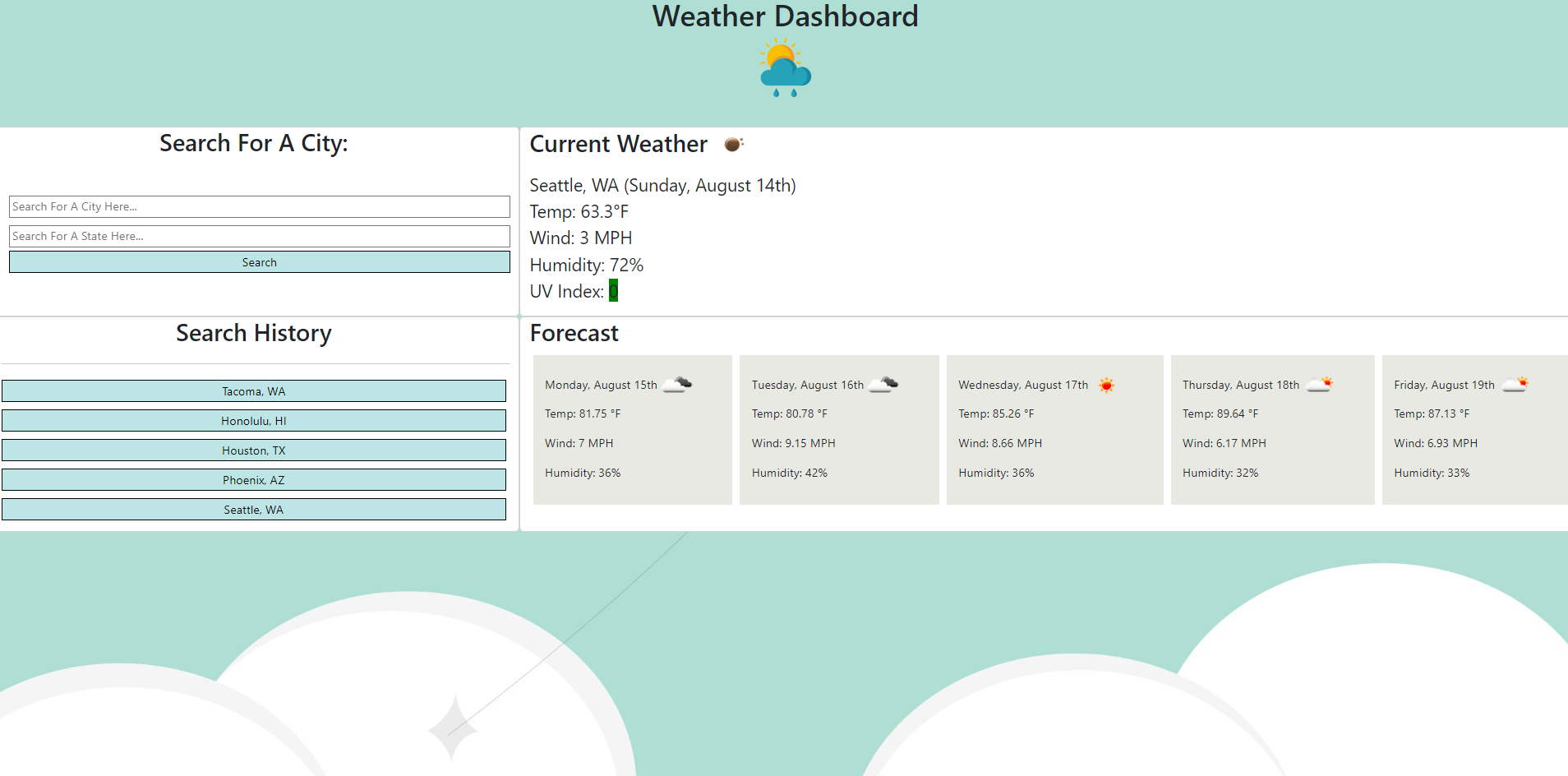Click Thursday's partly cloudy forecast icon
The height and width of the screenshot is (776, 1568).
[1319, 384]
